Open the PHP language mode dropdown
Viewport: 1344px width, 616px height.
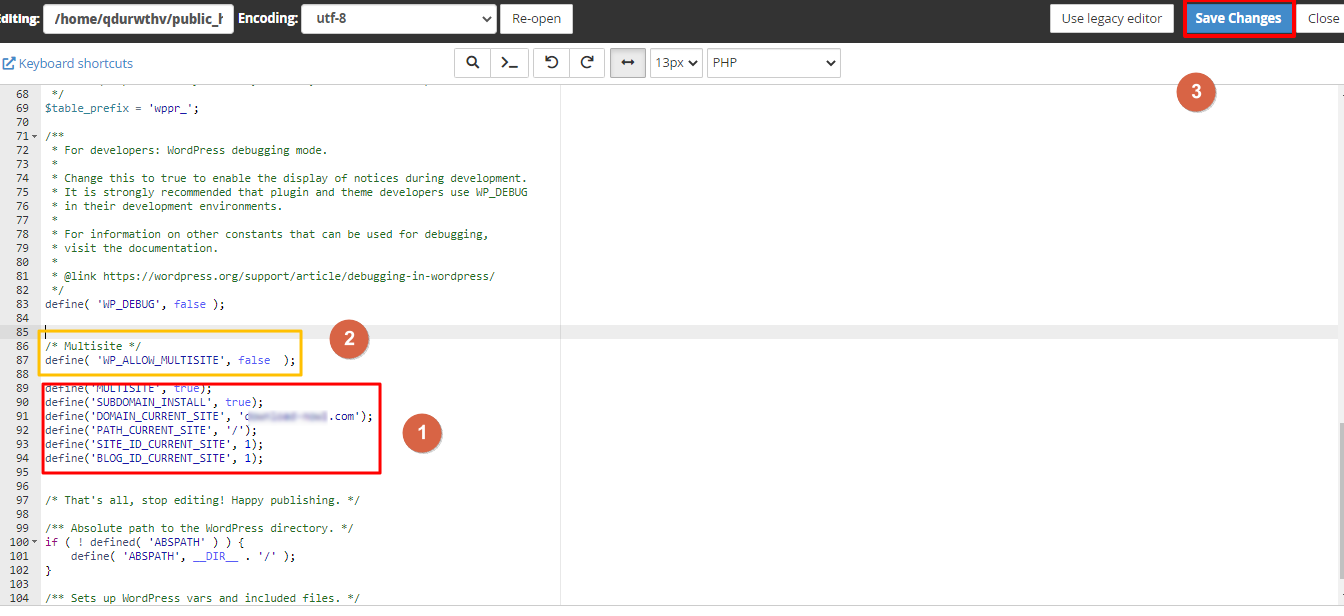coord(773,62)
